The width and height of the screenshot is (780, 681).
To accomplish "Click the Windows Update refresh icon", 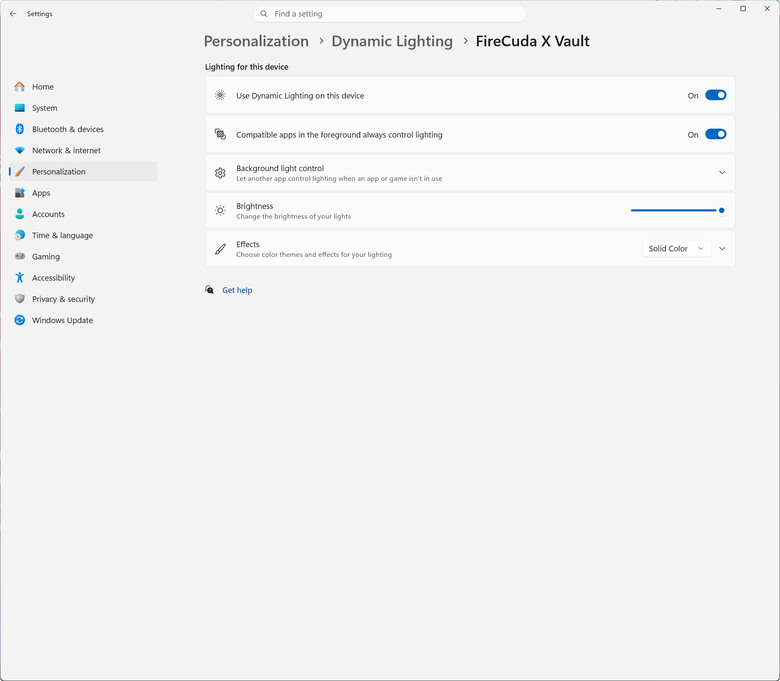I will [x=19, y=320].
